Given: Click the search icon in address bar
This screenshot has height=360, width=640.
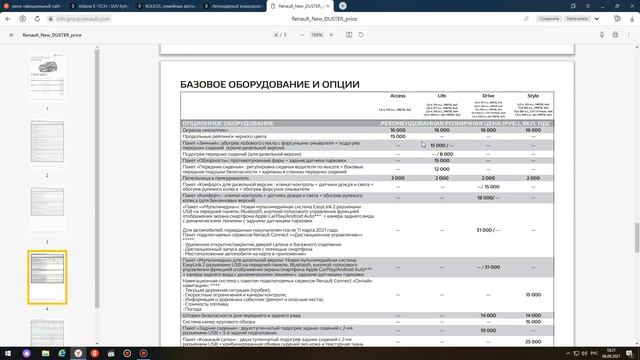Looking at the screenshot, I should click(526, 19).
